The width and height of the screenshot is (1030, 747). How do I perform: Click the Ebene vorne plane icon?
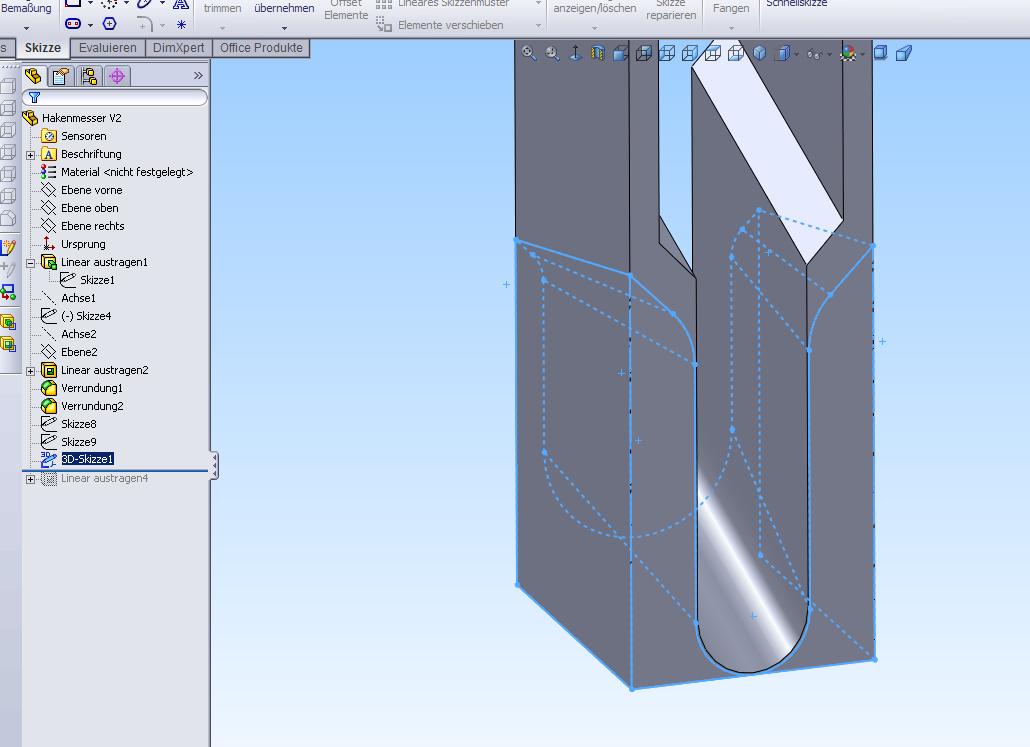click(x=49, y=190)
